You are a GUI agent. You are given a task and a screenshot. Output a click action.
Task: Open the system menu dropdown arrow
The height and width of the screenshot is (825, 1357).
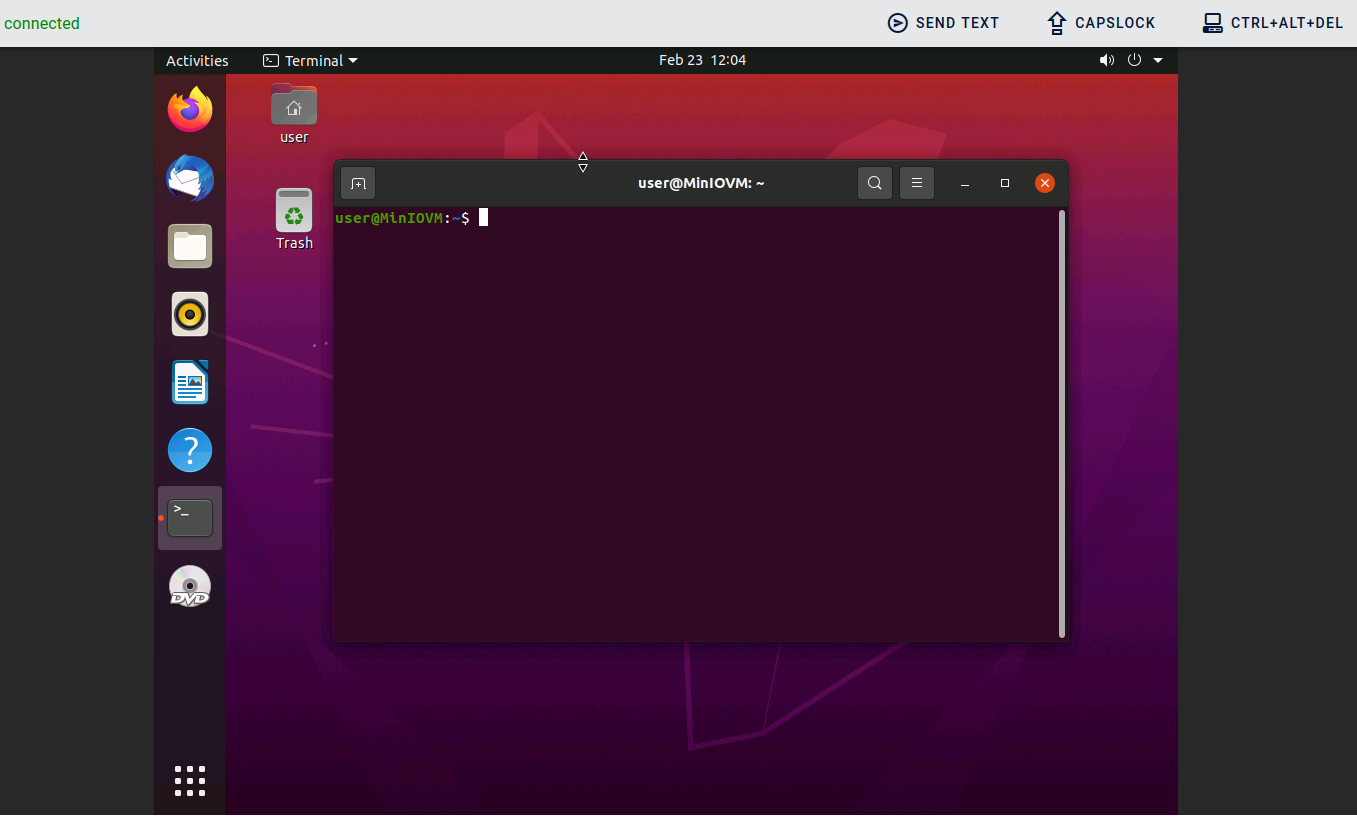coord(1158,60)
